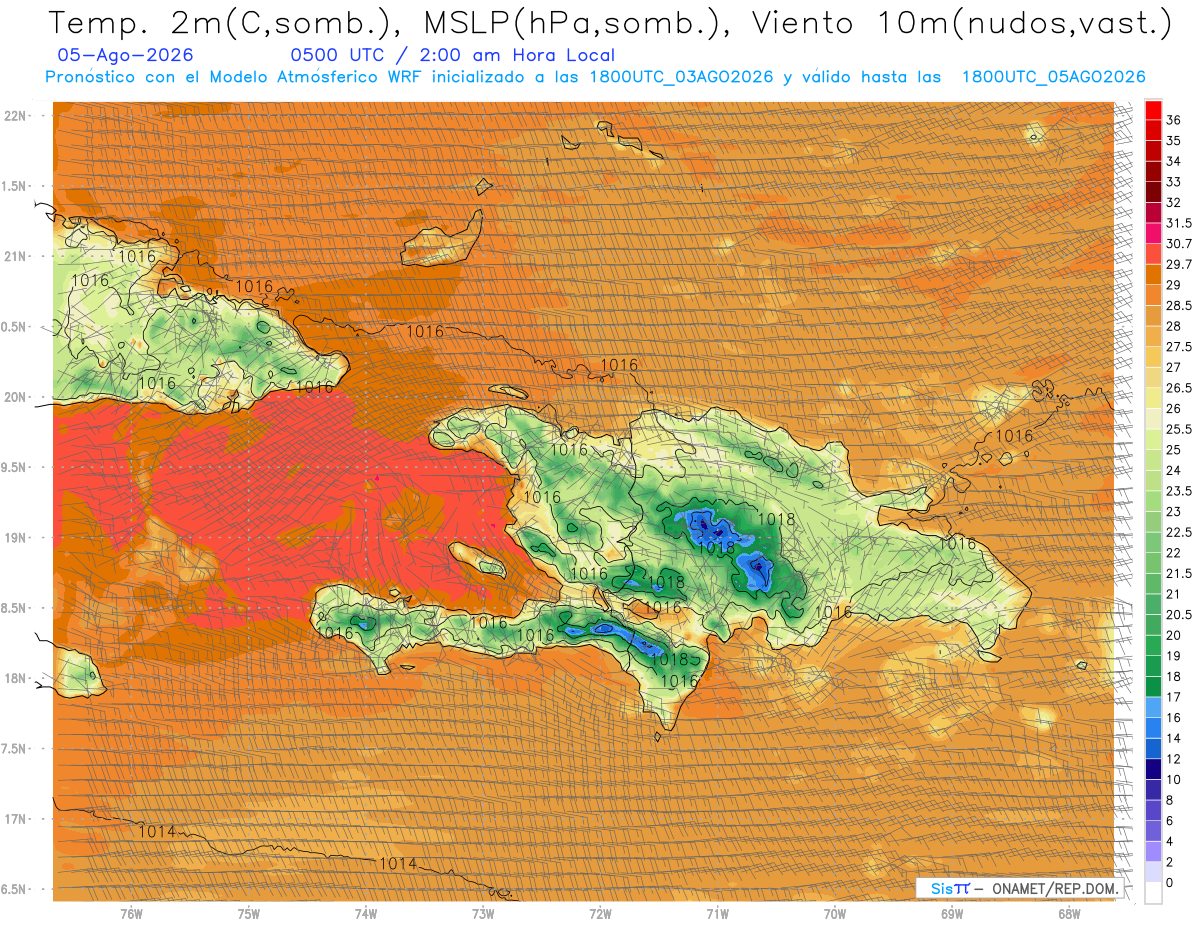The image size is (1200, 927).
Task: Click the '0500 UTC / 2:00 am Hora Local' text
Action: point(452,55)
